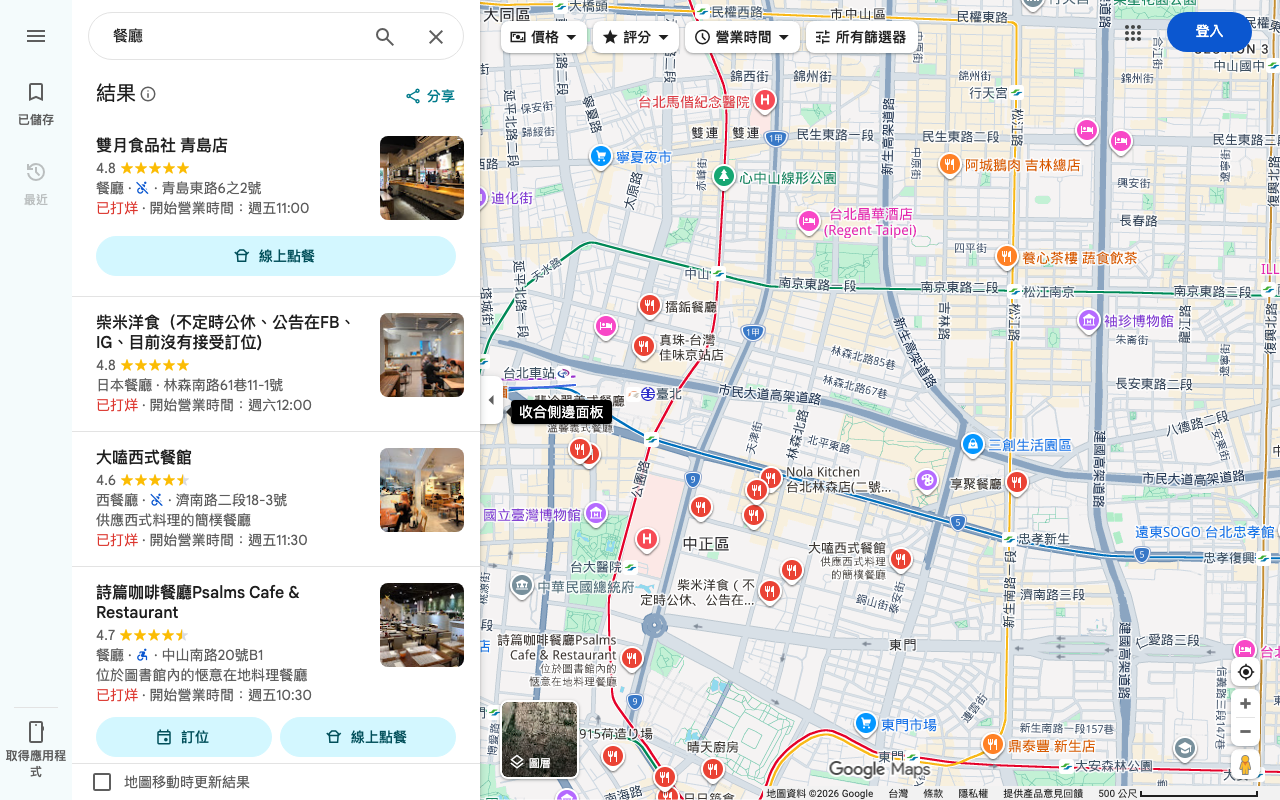Click the 養心茶樓 蔬食飲茶 restaurant marker
This screenshot has height=800, width=1280.
coord(1007,257)
